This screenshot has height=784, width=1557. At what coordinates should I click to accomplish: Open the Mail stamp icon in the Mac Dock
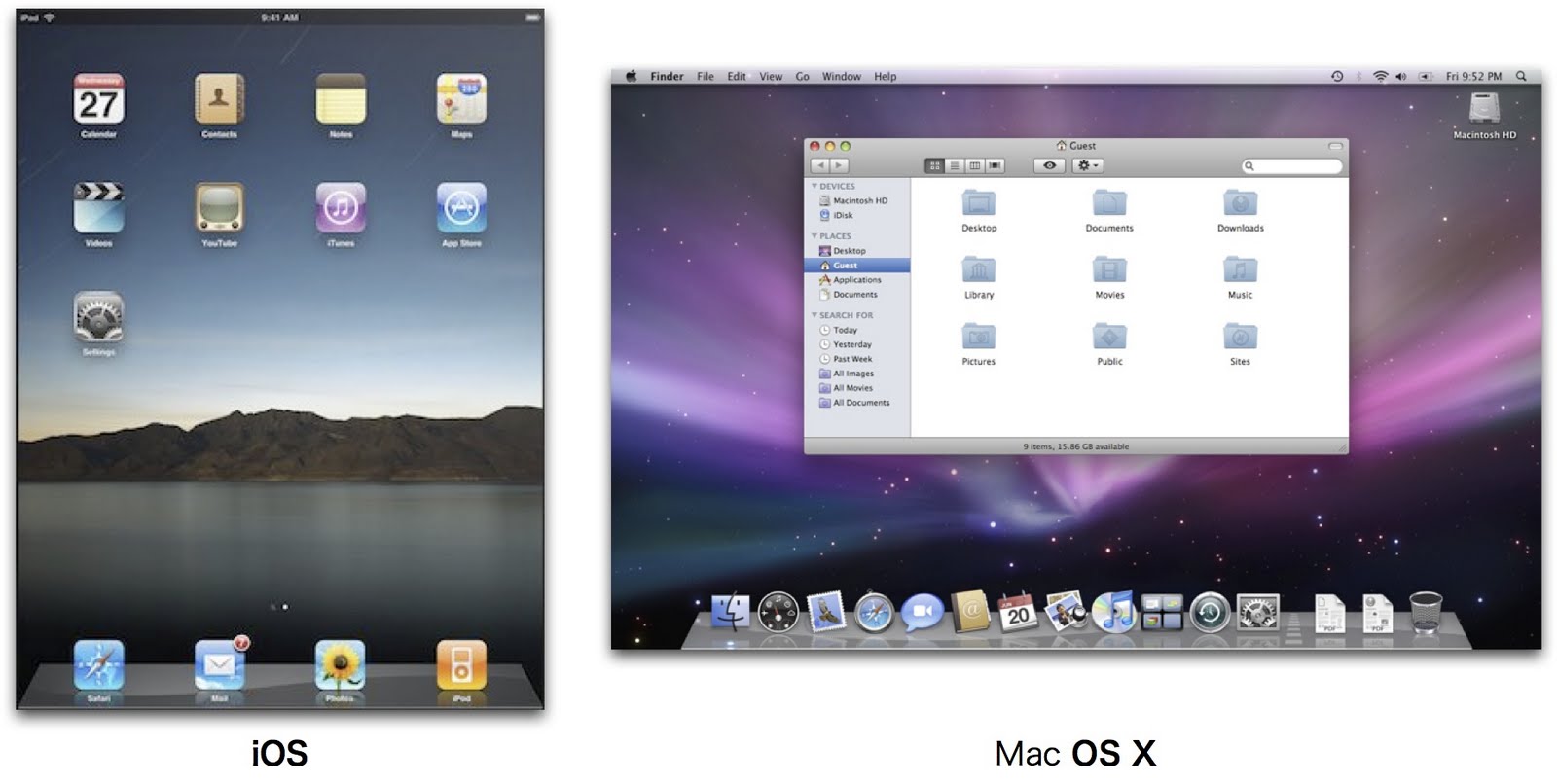click(x=826, y=613)
